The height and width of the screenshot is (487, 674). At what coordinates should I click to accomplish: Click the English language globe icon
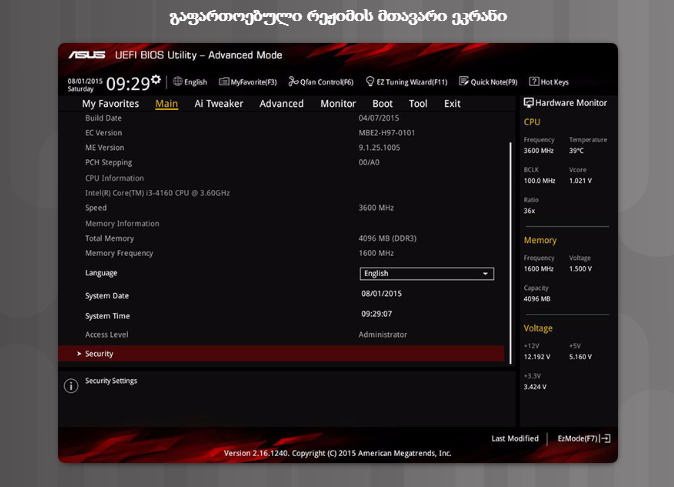pos(178,82)
